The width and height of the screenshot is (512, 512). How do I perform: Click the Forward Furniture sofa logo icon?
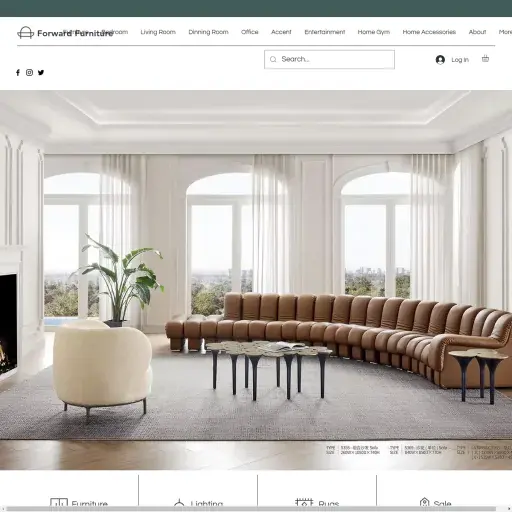(25, 33)
